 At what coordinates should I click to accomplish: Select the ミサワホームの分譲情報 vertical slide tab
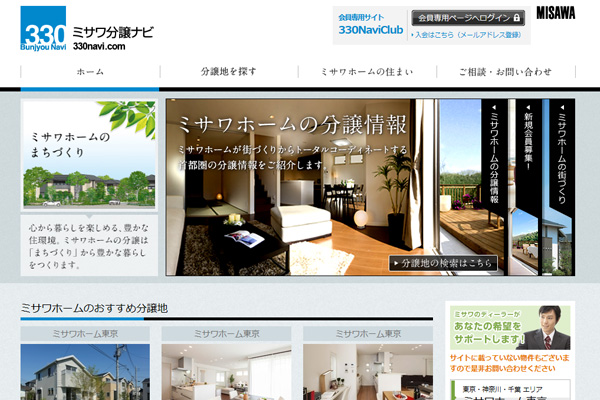(494, 157)
